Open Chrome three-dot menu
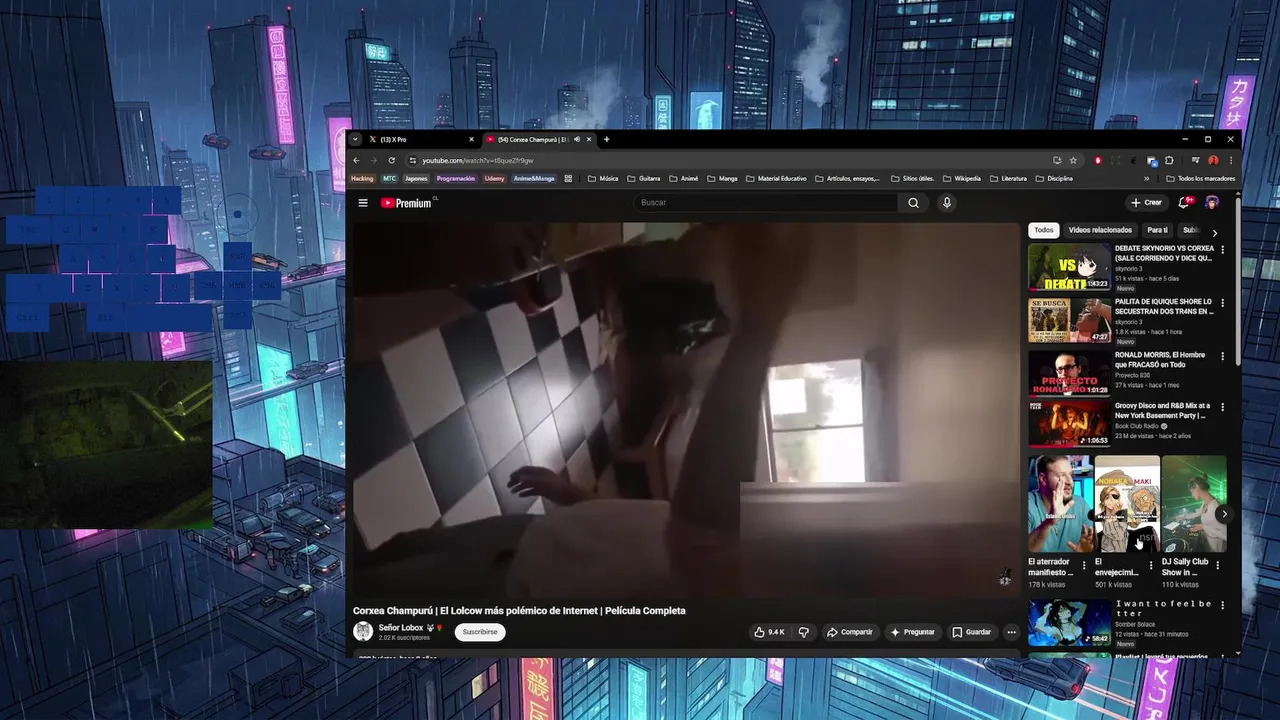 (1231, 160)
